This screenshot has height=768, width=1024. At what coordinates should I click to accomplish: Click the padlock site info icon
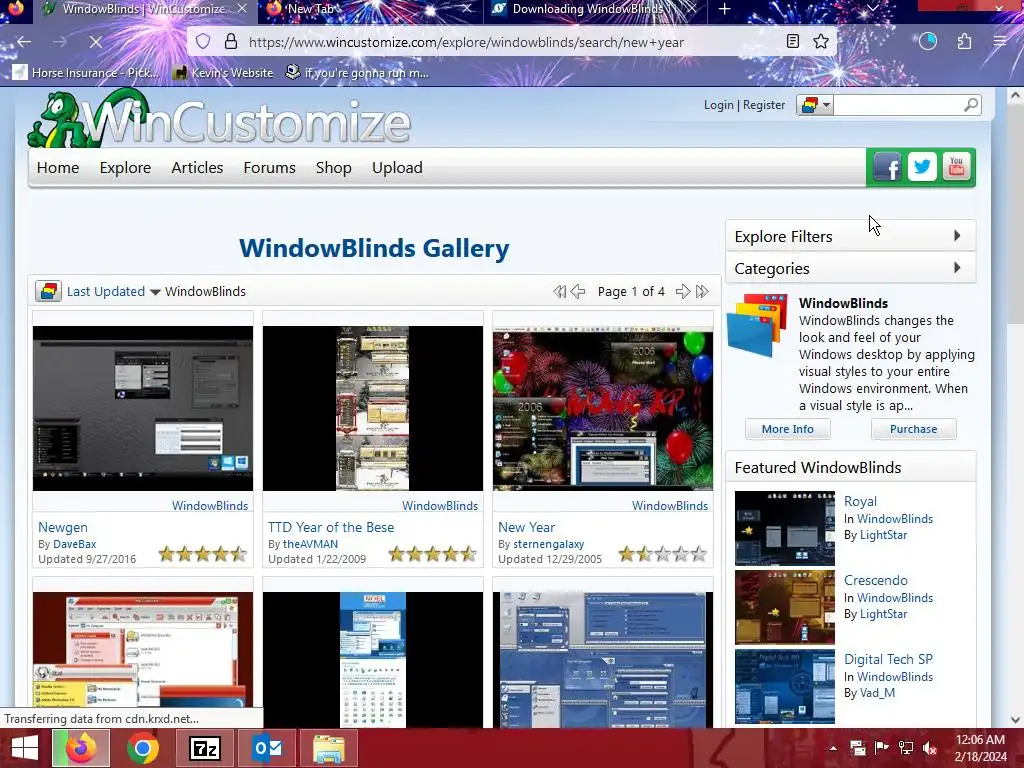(x=231, y=42)
